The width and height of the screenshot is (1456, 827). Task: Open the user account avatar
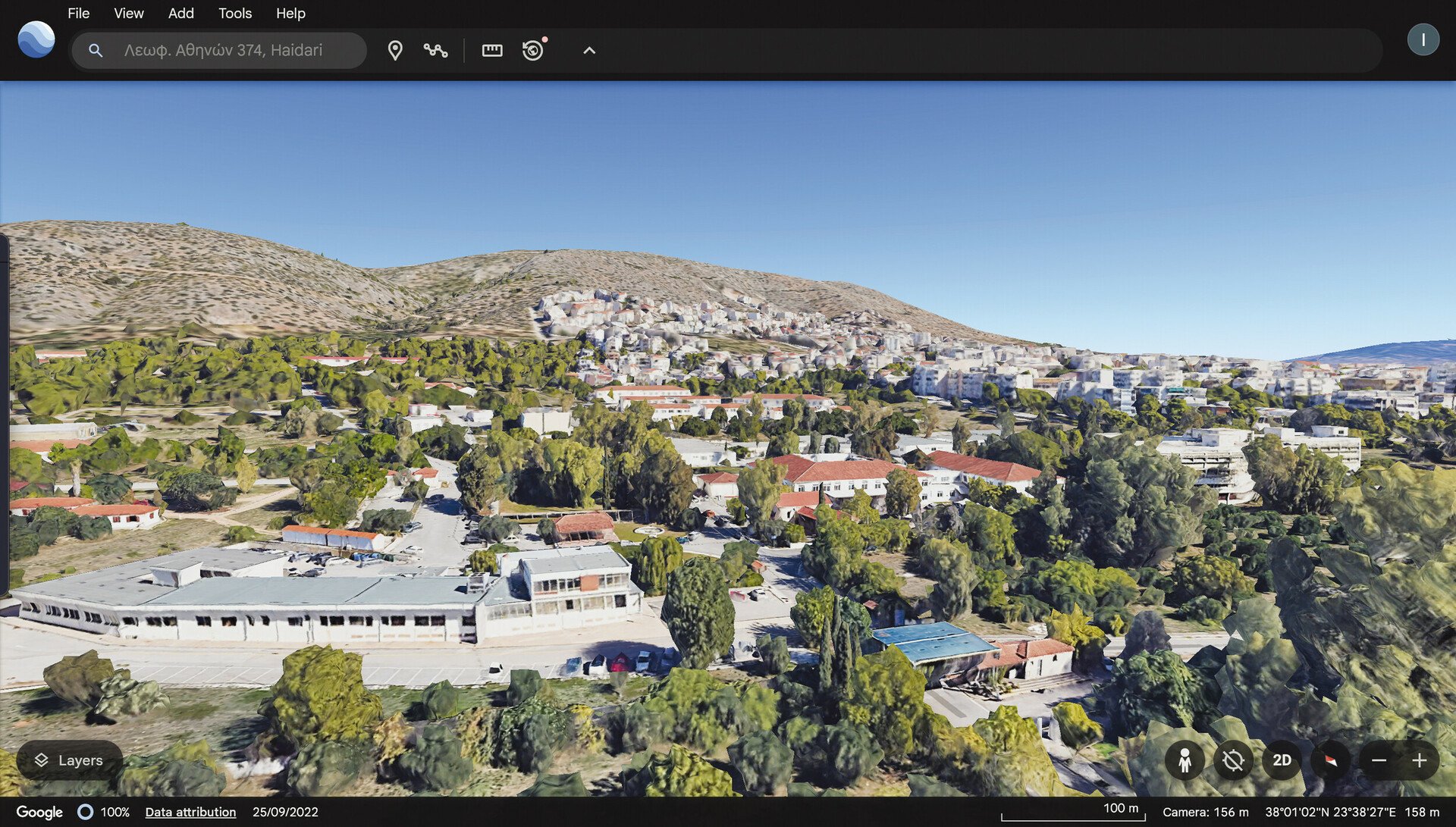pyautogui.click(x=1423, y=39)
